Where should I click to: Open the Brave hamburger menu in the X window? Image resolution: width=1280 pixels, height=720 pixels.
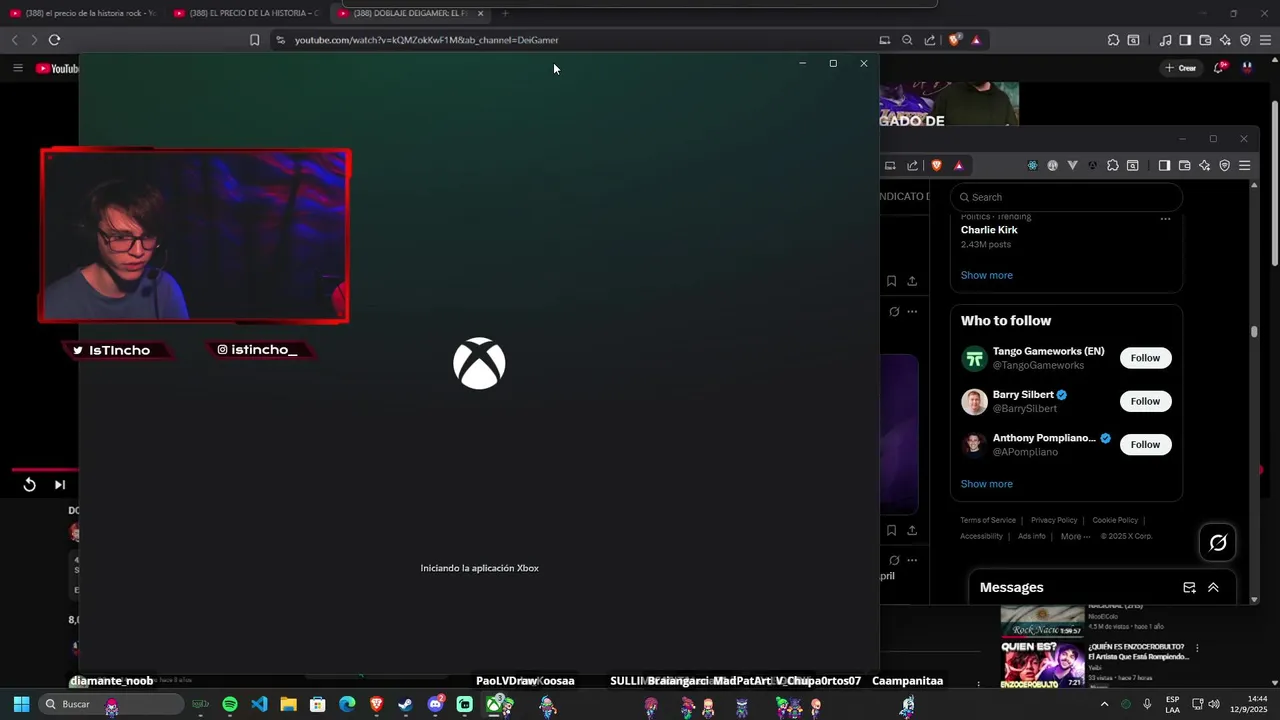click(x=1244, y=165)
